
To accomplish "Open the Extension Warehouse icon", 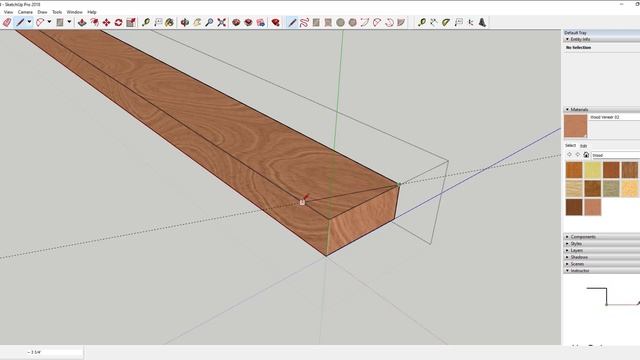I will pyautogui.click(x=249, y=22).
